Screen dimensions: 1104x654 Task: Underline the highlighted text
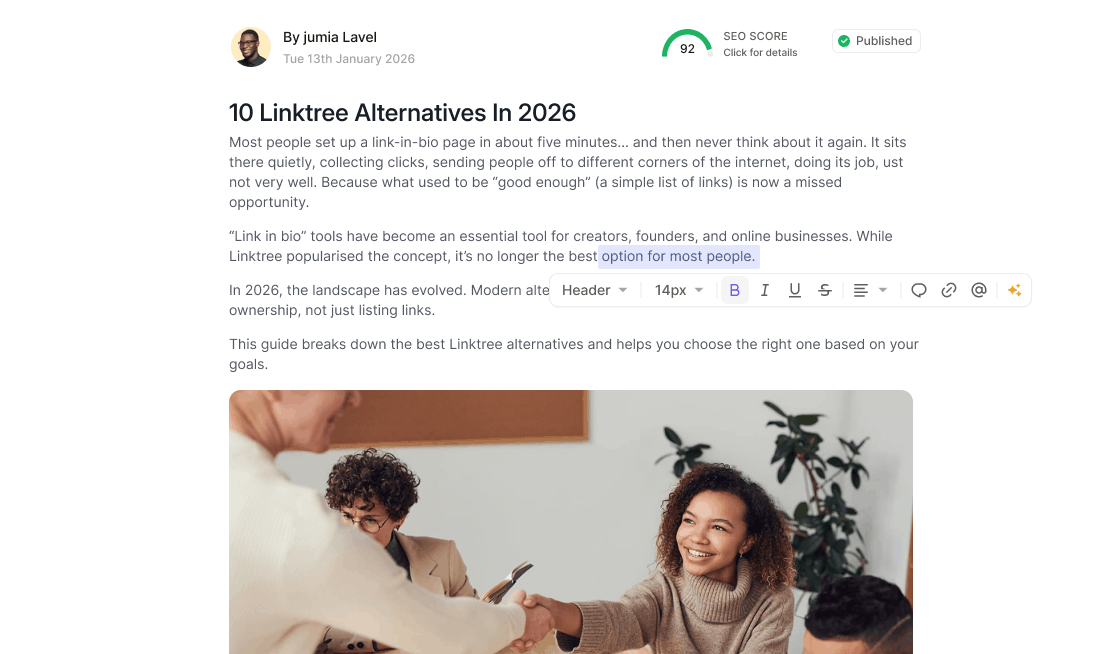tap(795, 290)
